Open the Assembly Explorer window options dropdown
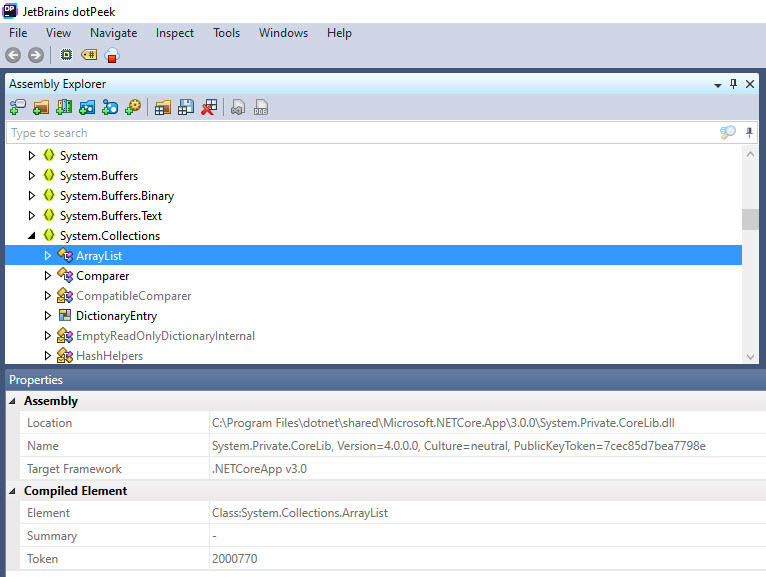The image size is (766, 577). (x=716, y=84)
